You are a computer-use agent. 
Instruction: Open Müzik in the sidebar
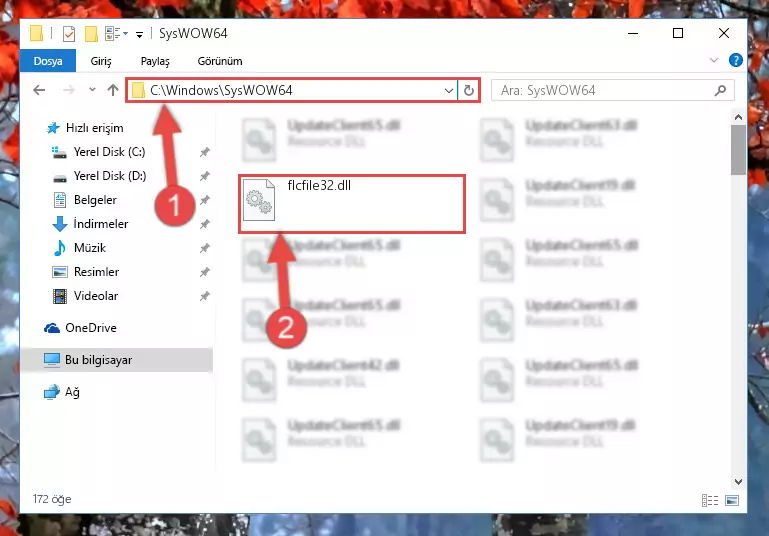pos(89,248)
